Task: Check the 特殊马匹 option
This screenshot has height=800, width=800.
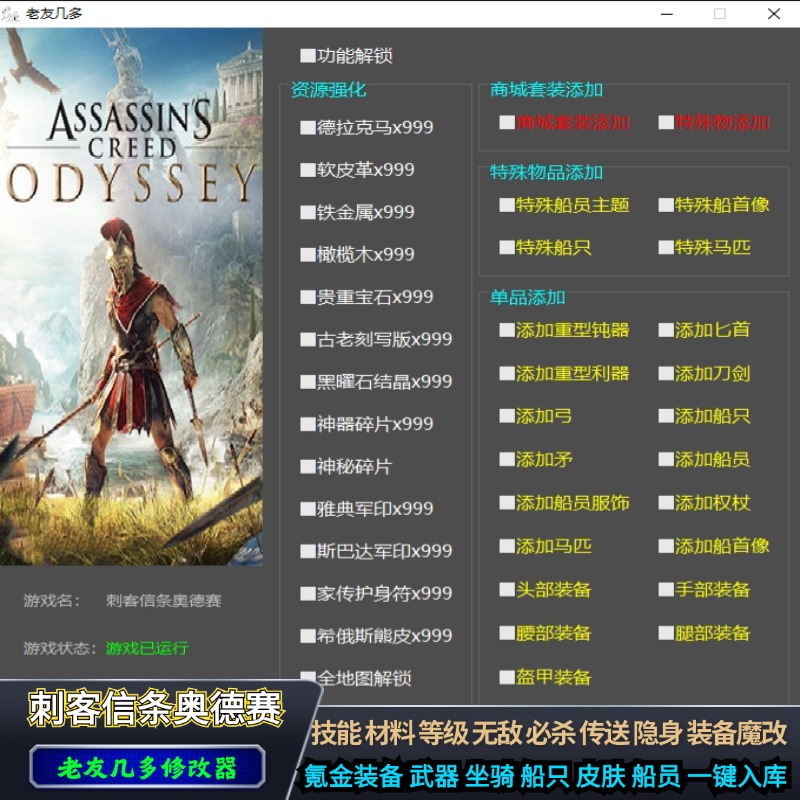Action: pyautogui.click(x=666, y=247)
